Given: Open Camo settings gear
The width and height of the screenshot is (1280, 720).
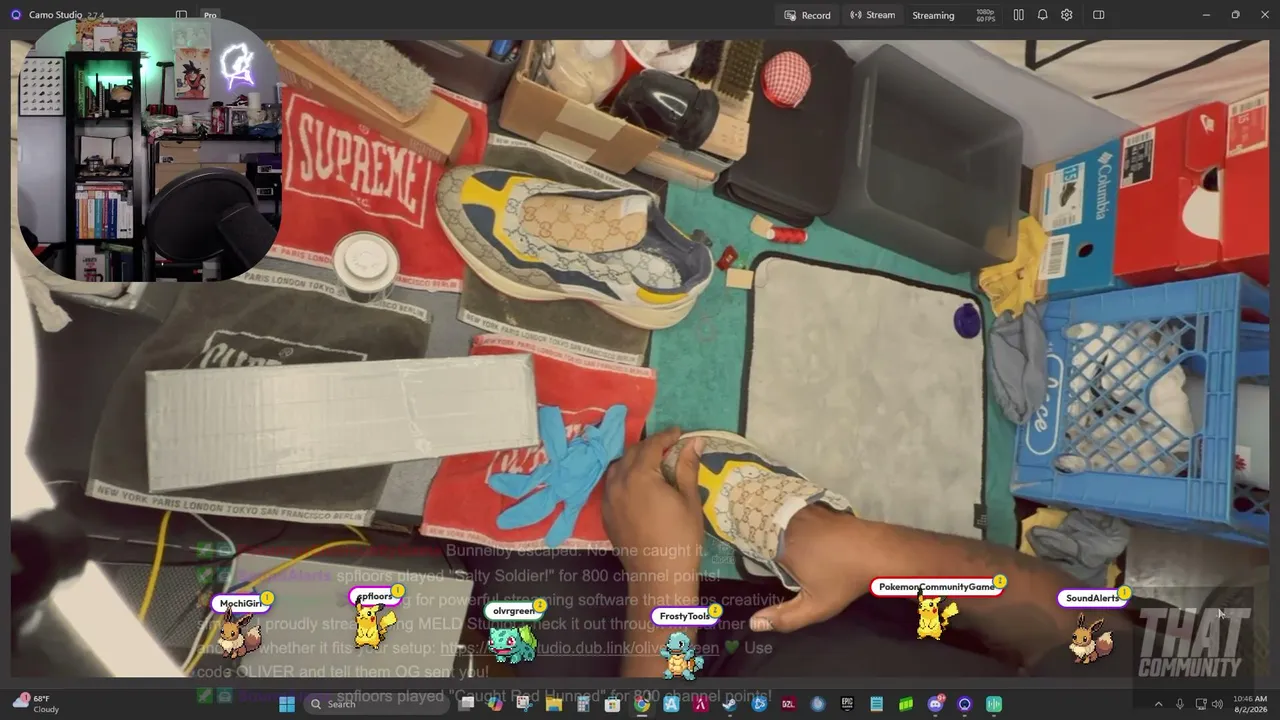Looking at the screenshot, I should click(x=1067, y=15).
